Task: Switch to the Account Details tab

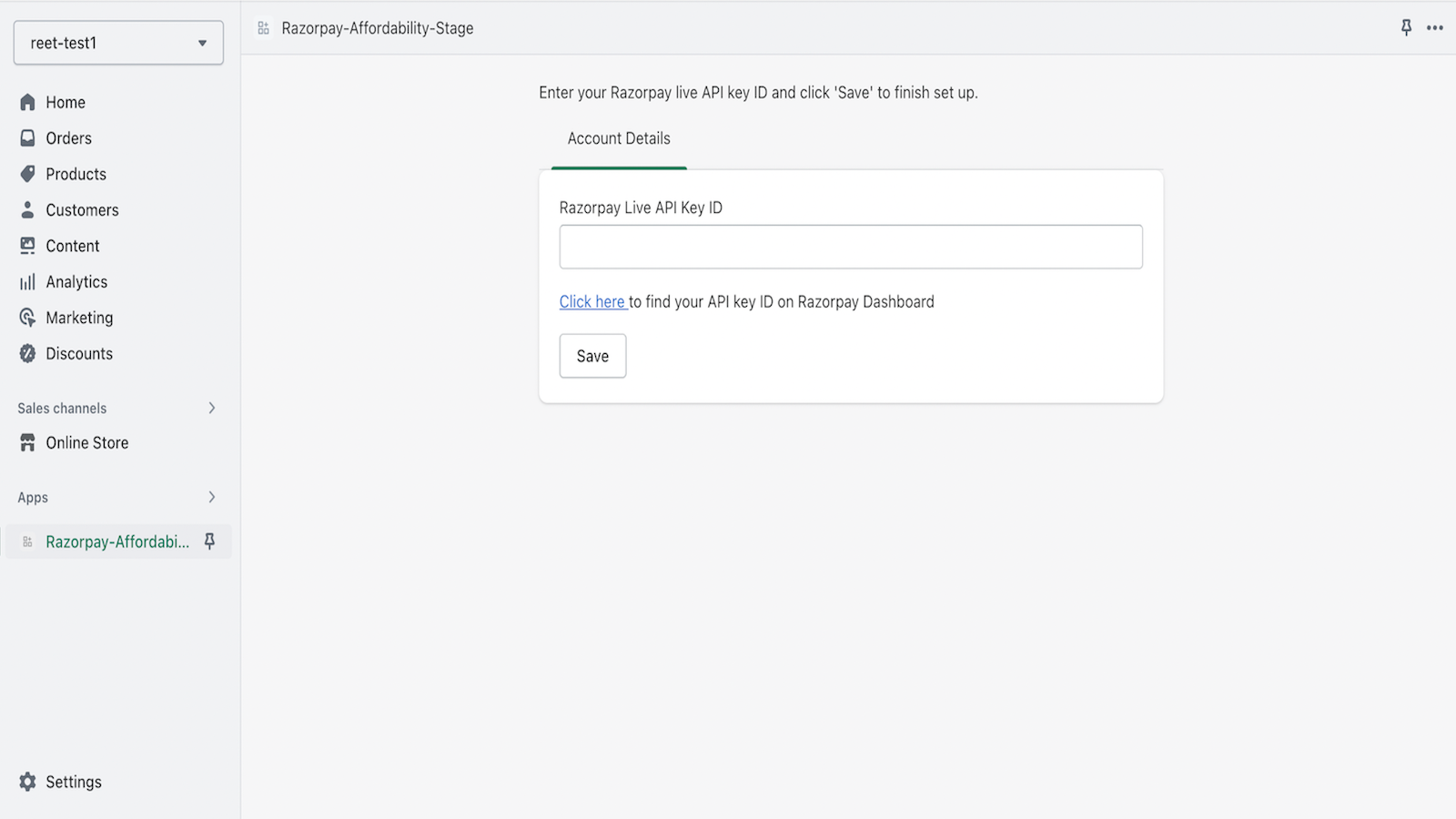Action: point(618,138)
